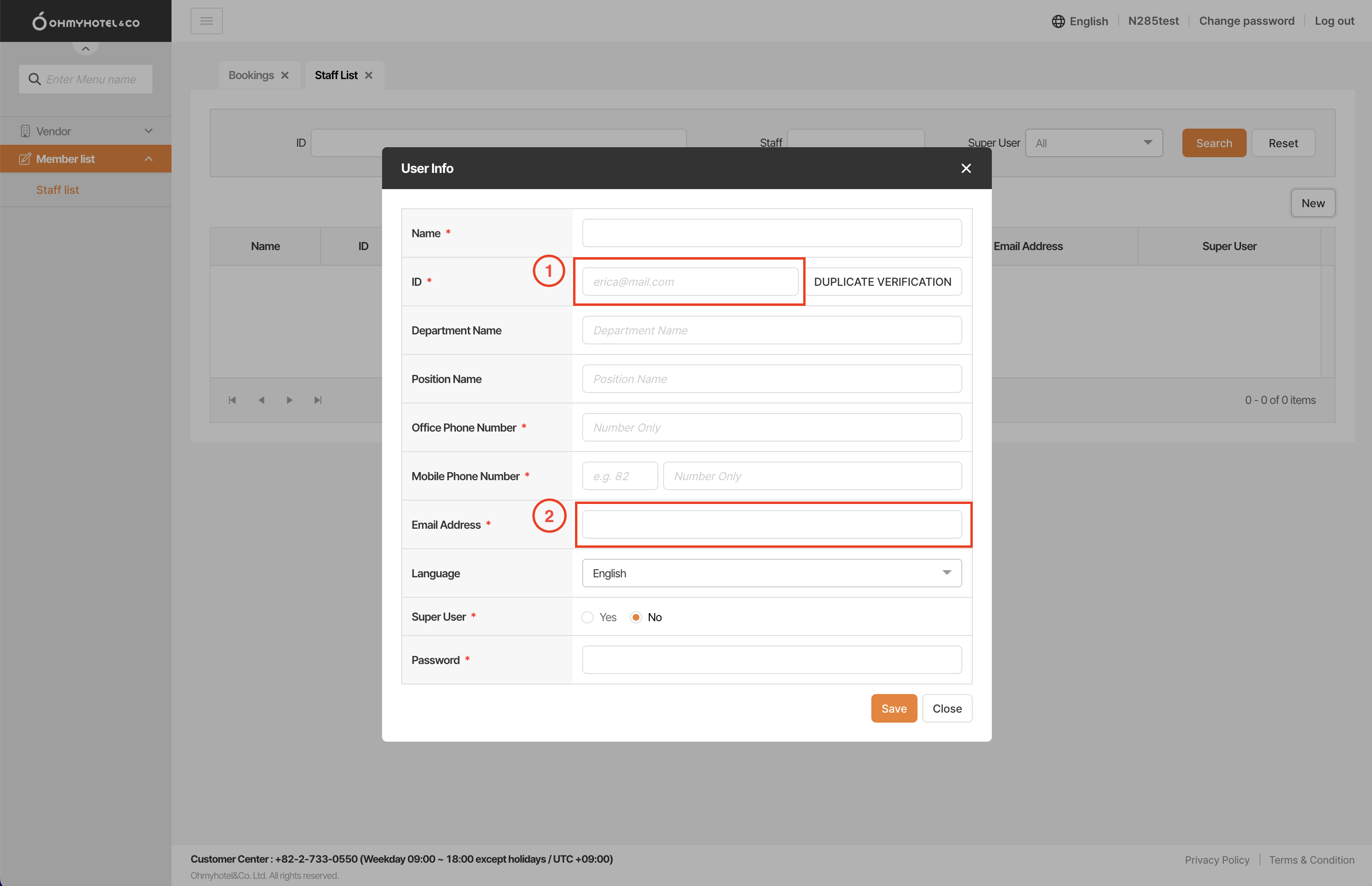1372x886 pixels.
Task: Close the Staff List tab with its X icon
Action: 369,75
